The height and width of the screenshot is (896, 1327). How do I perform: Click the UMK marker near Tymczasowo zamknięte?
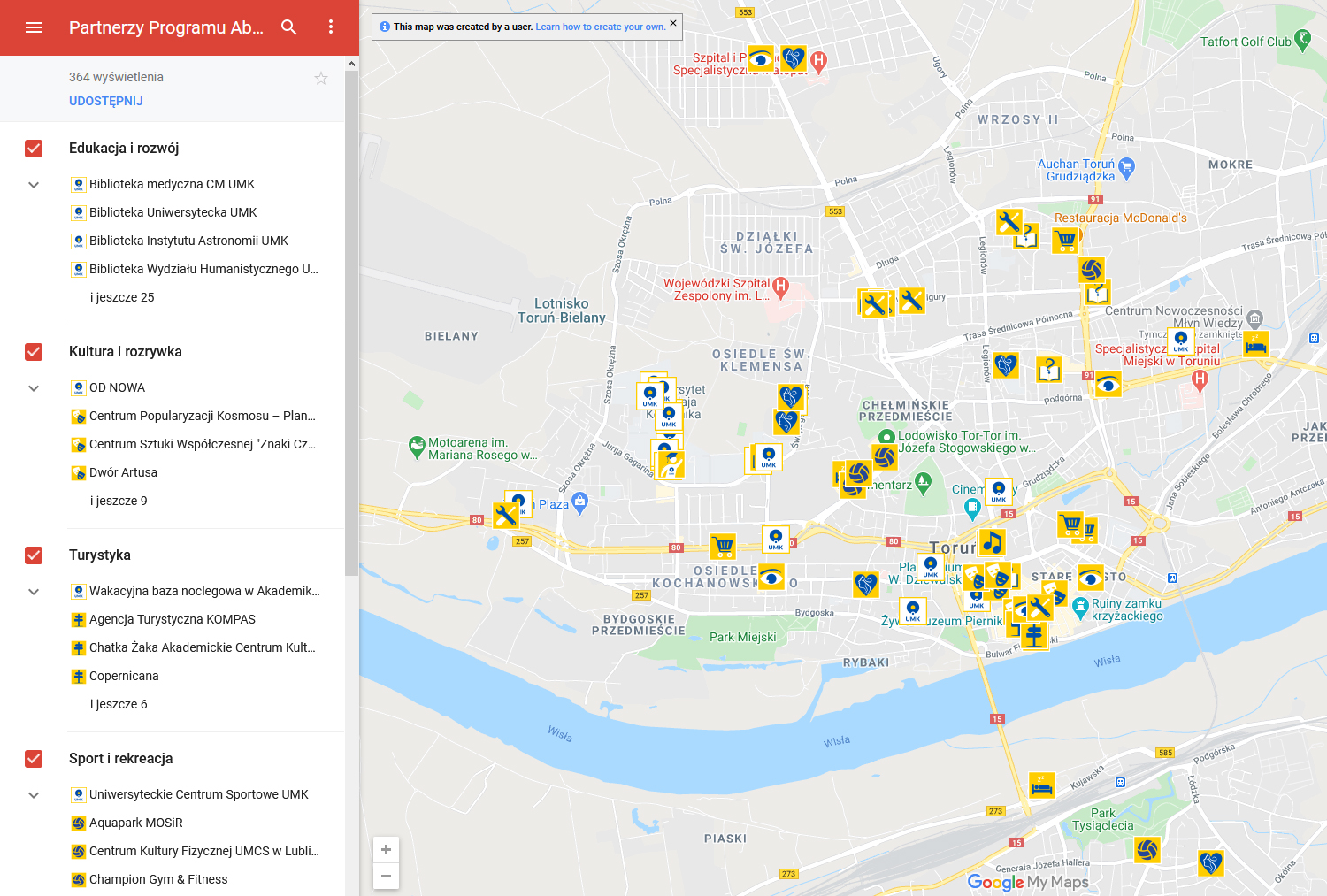click(x=1181, y=341)
